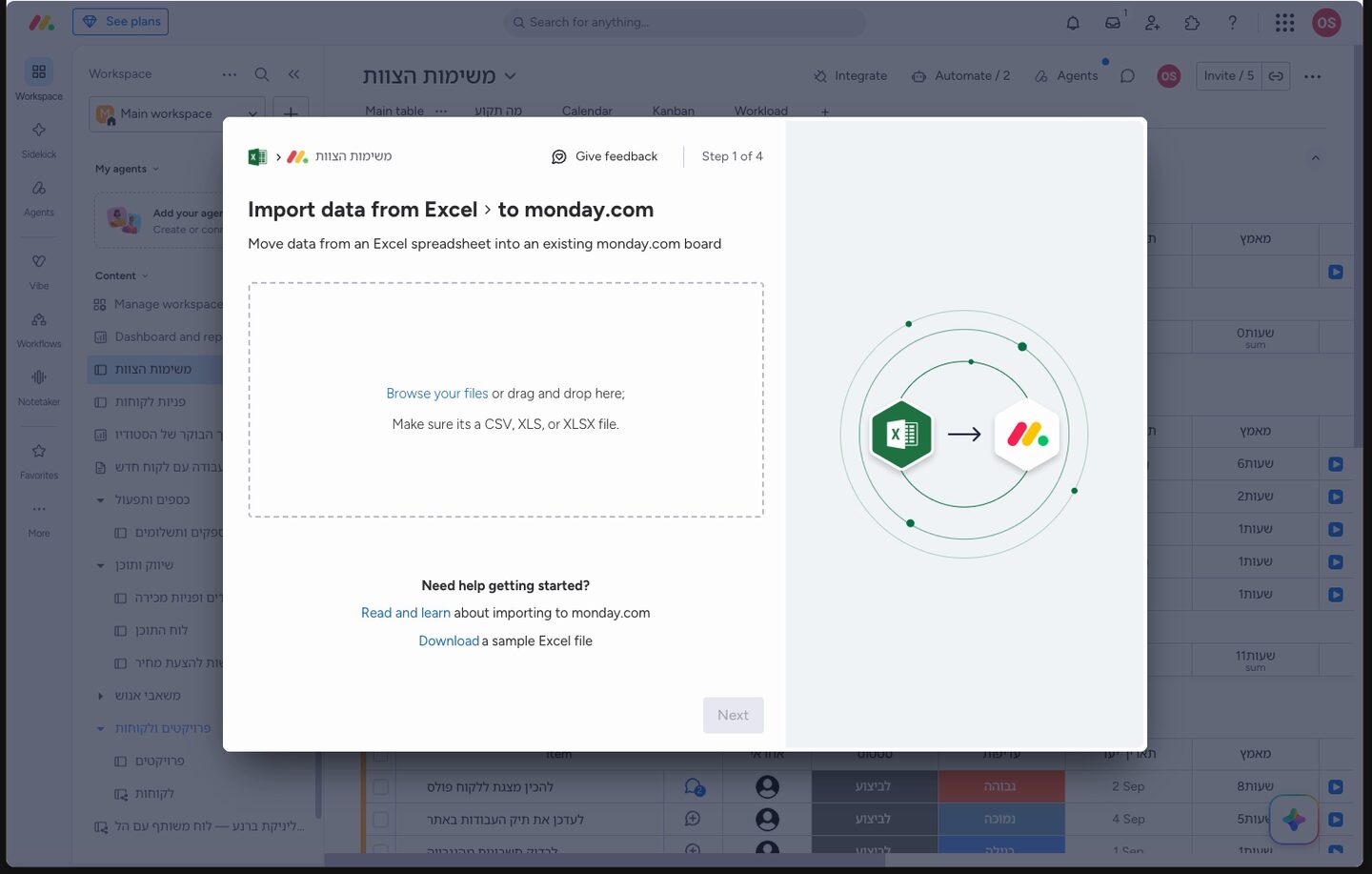This screenshot has width=1372, height=874.
Task: Open Workflows in the left rail
Action: 39,328
